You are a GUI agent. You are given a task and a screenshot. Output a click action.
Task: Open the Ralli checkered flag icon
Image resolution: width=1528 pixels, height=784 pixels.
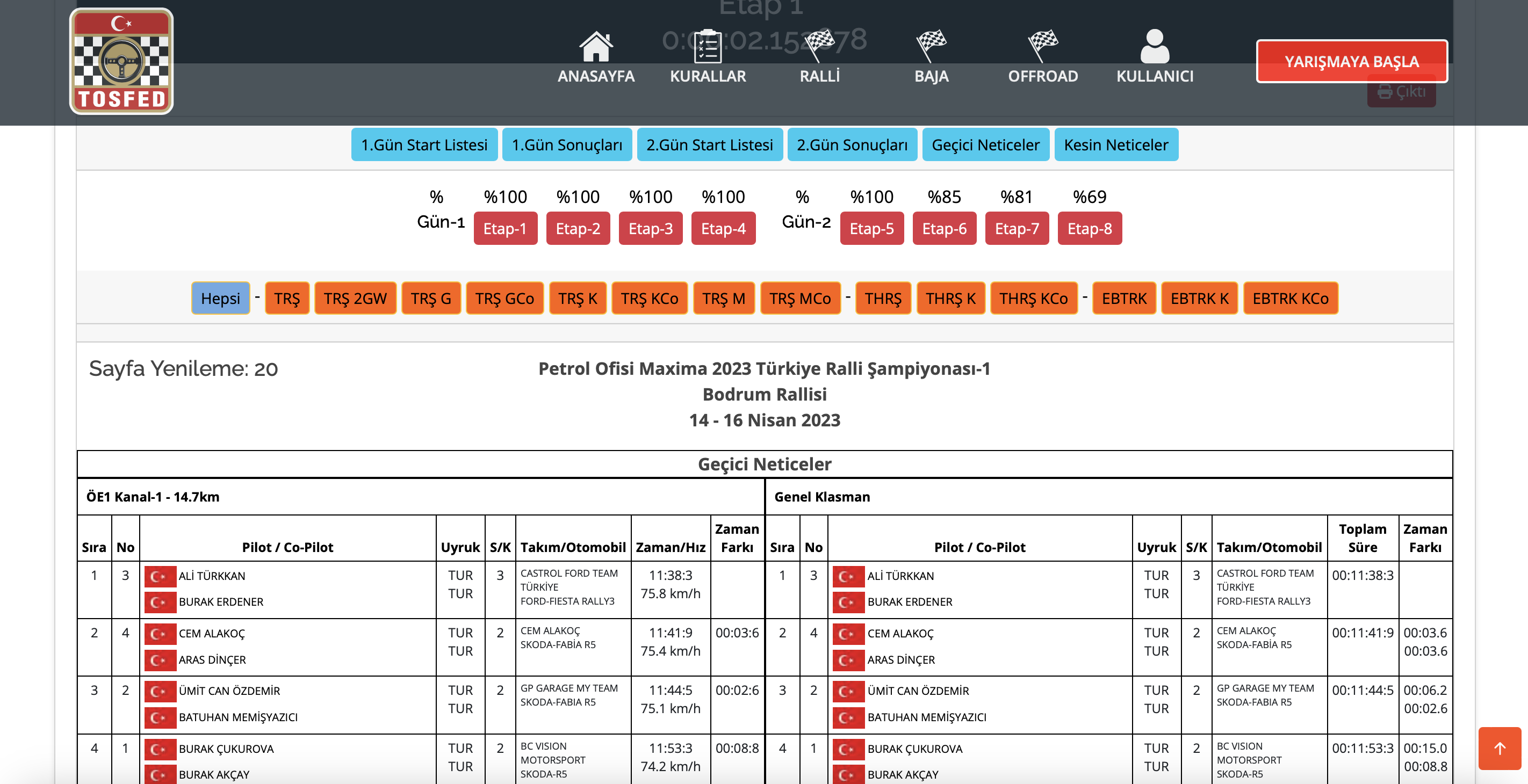pyautogui.click(x=819, y=46)
